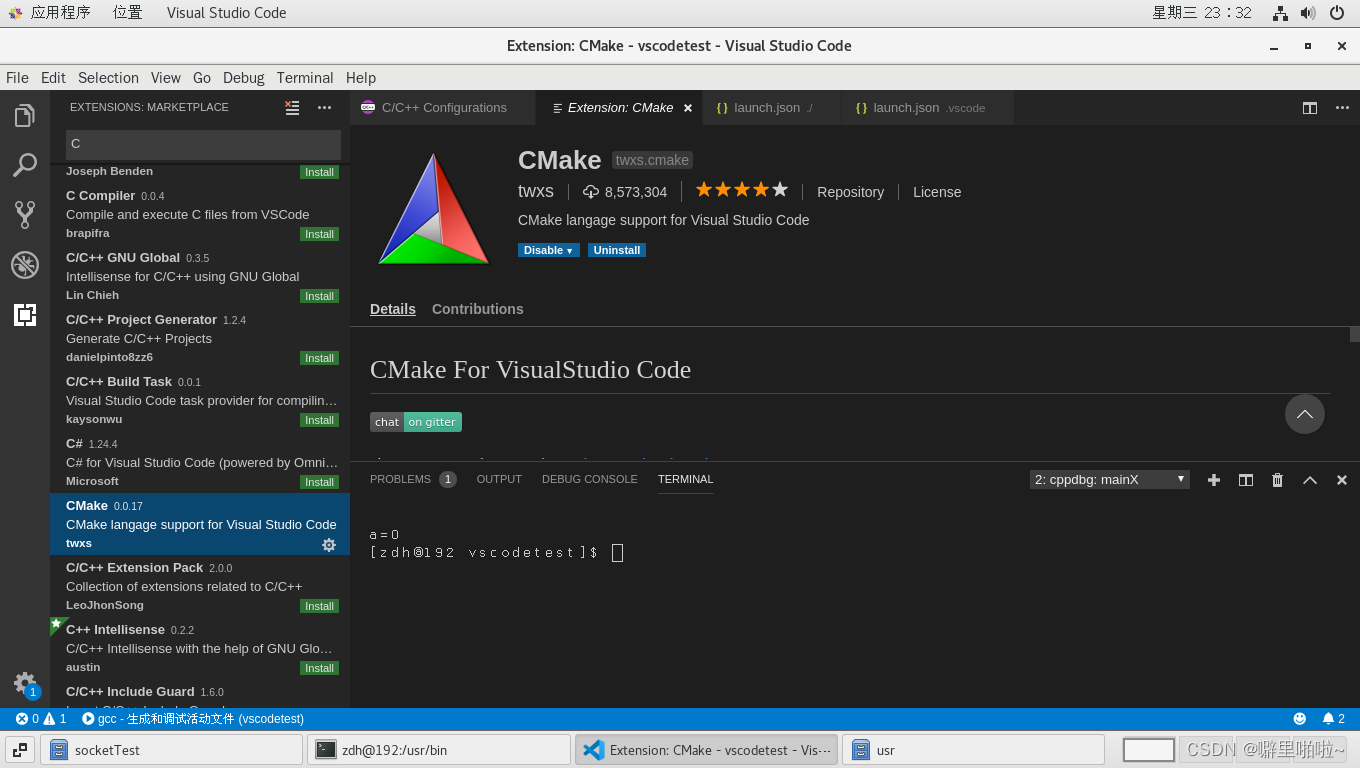
Task: Switch to PROBLEMS panel tab
Action: pyautogui.click(x=413, y=480)
